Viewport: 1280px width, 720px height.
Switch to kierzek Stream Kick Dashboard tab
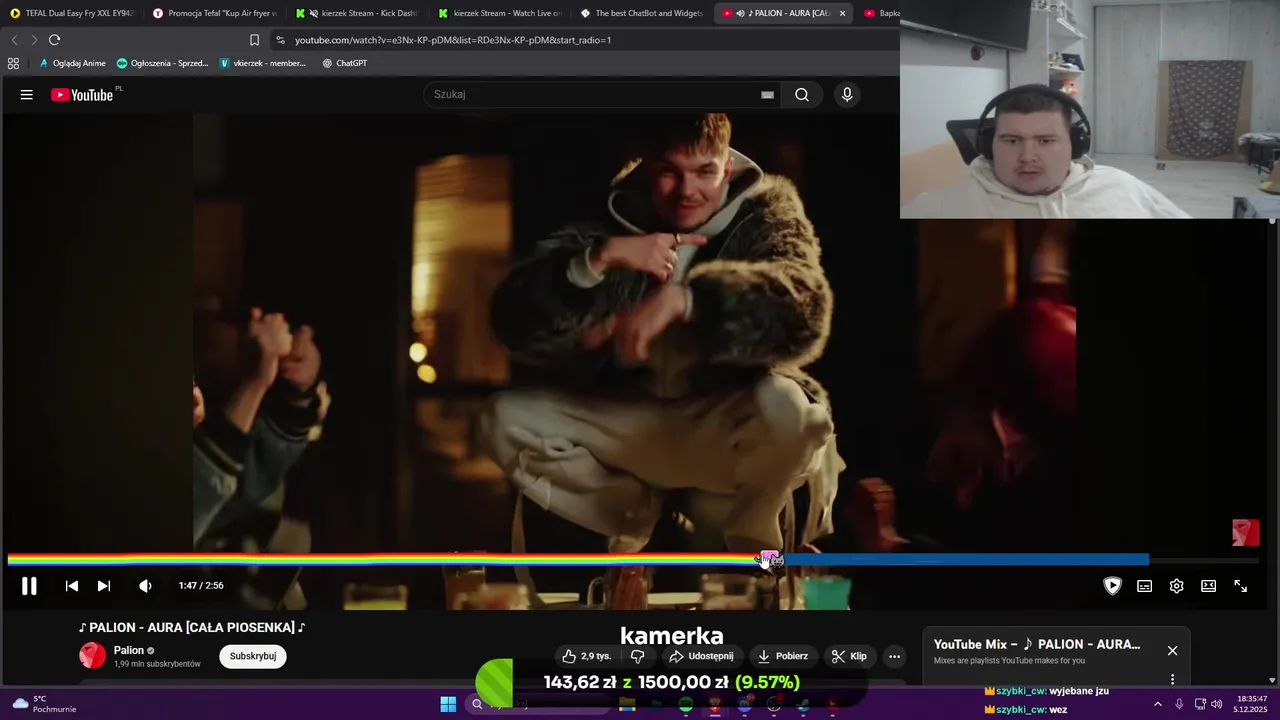(358, 13)
